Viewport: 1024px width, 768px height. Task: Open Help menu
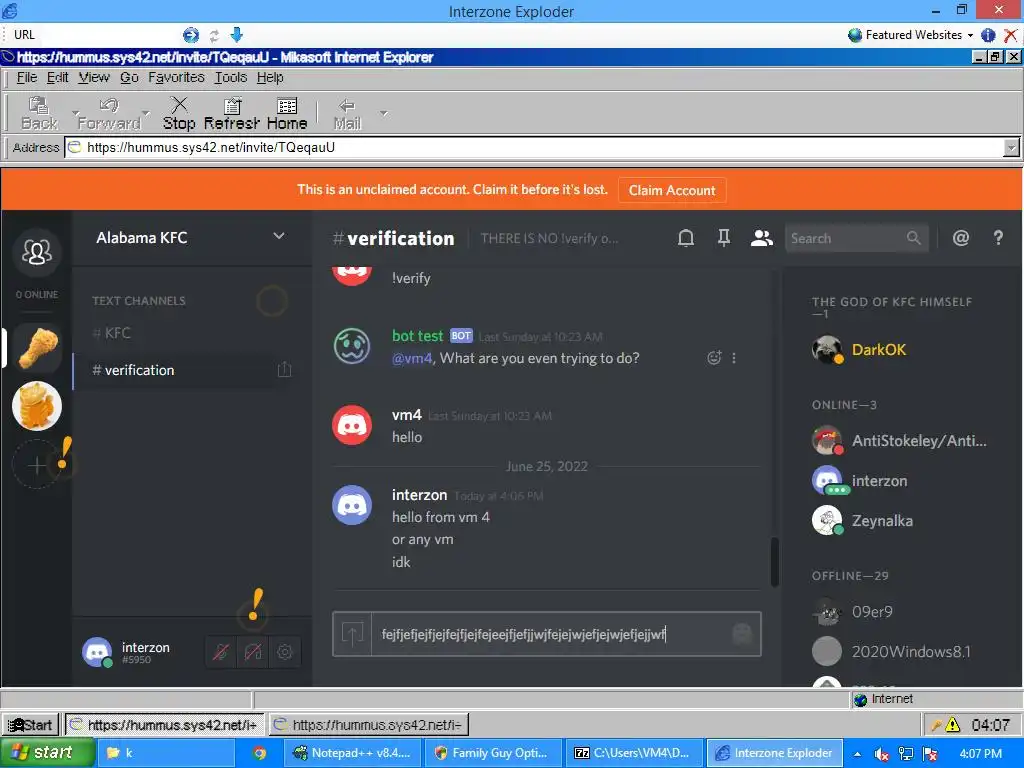(270, 78)
